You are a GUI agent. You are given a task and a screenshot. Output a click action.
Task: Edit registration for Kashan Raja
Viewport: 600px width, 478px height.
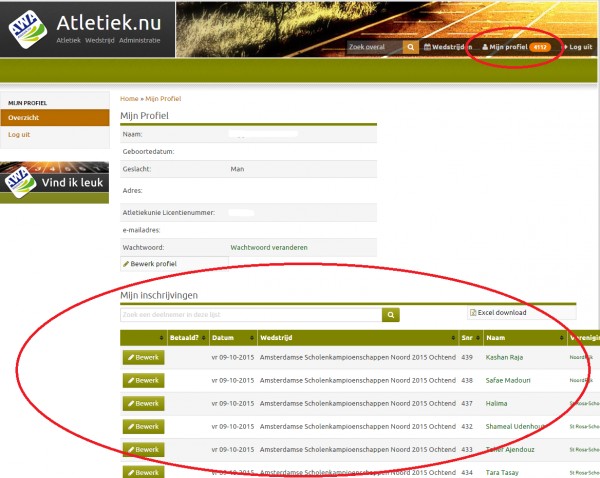point(143,356)
